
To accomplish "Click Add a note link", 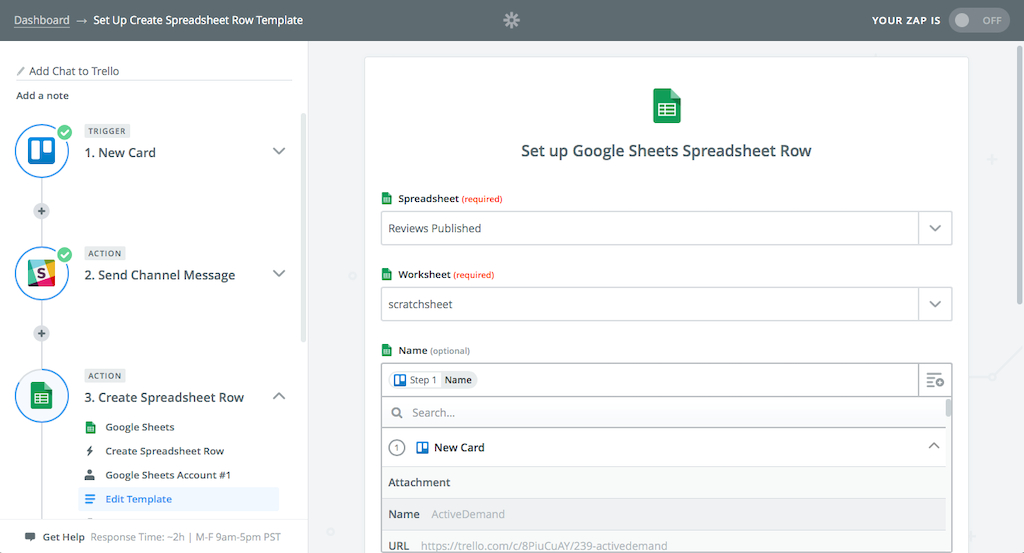I will 42,96.
